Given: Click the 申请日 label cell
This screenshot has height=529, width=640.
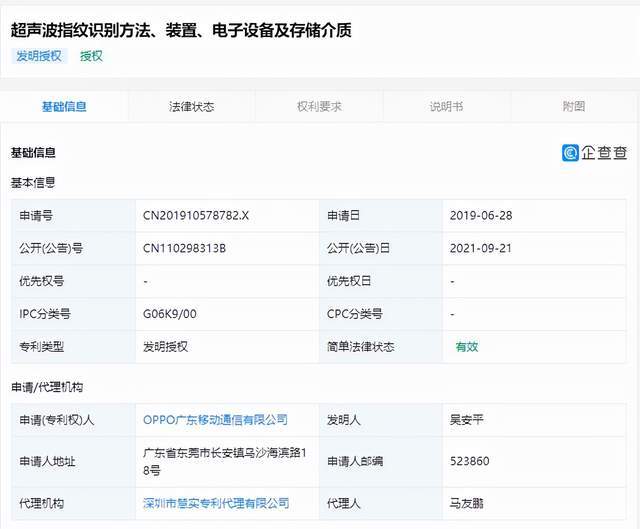Looking at the screenshot, I should [x=381, y=216].
